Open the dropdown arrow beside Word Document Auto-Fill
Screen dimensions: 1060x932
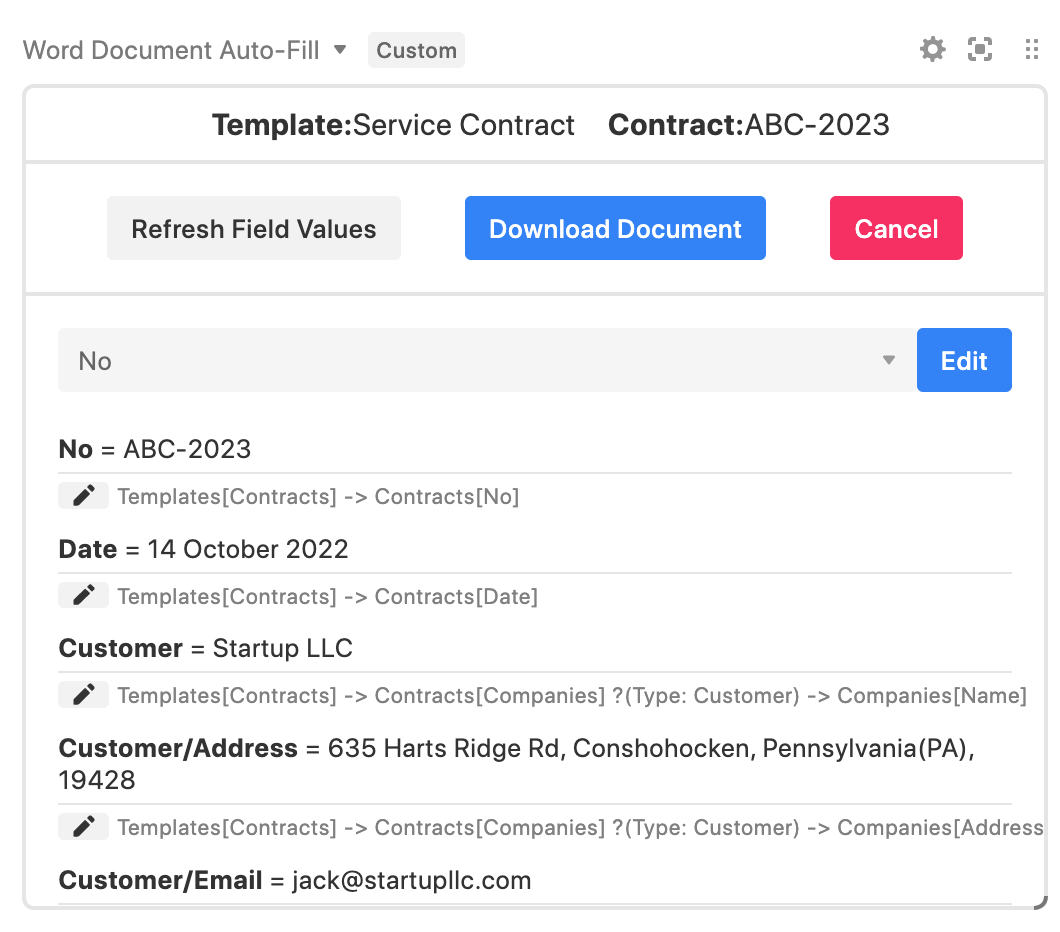[x=340, y=49]
